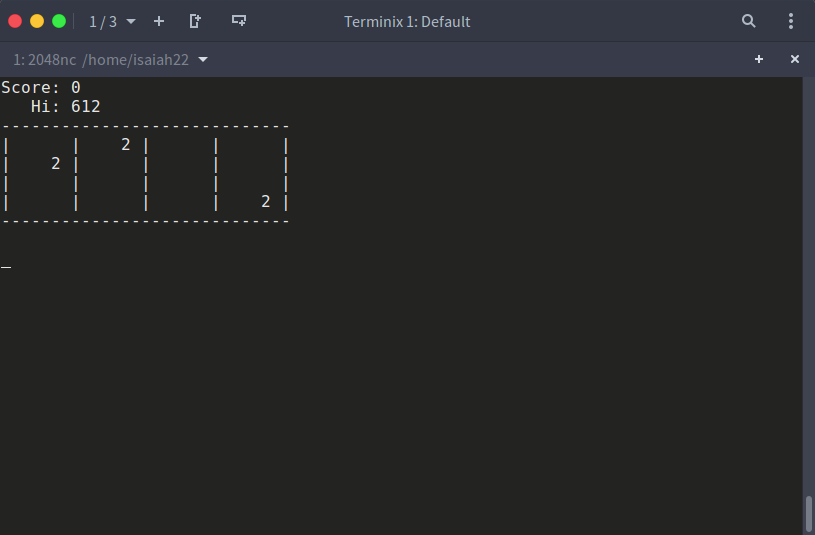Maximize terminal pane with plus icon

[x=759, y=59]
